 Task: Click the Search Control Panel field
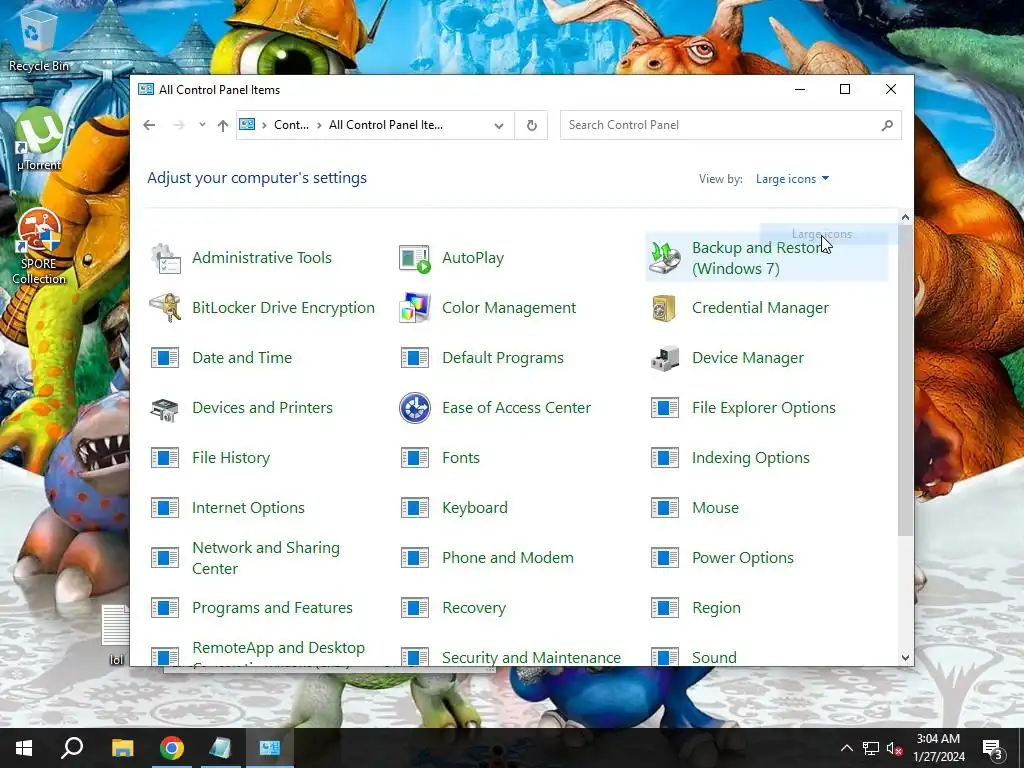tap(731, 125)
